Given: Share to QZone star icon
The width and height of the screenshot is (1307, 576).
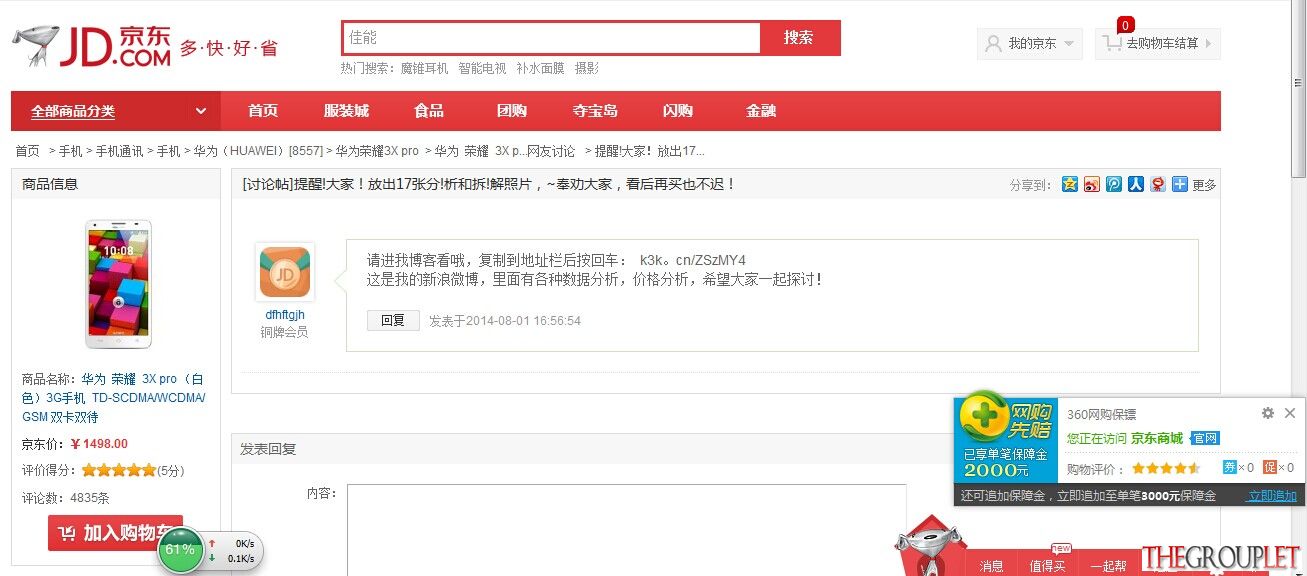Looking at the screenshot, I should pyautogui.click(x=1070, y=184).
